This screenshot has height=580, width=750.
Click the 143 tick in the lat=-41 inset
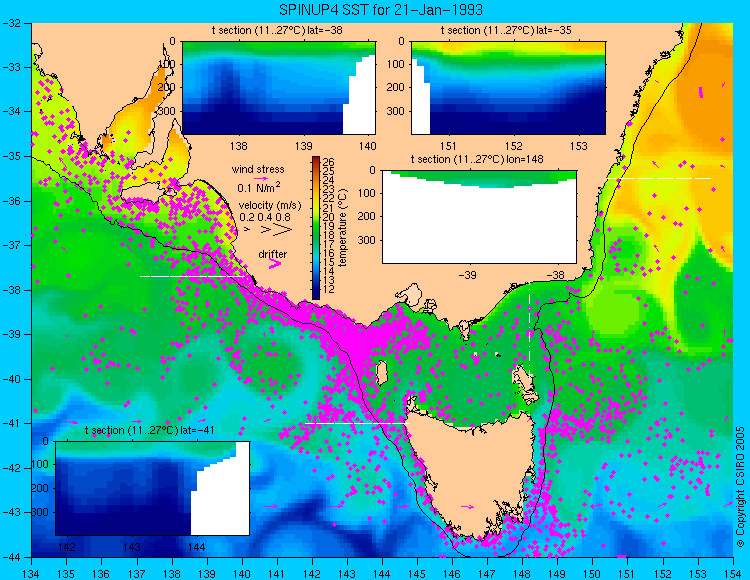(x=132, y=547)
